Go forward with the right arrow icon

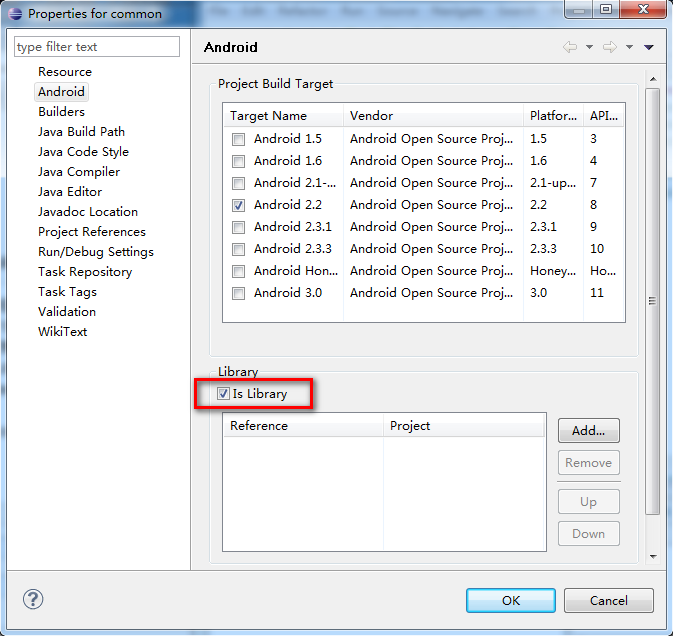610,47
